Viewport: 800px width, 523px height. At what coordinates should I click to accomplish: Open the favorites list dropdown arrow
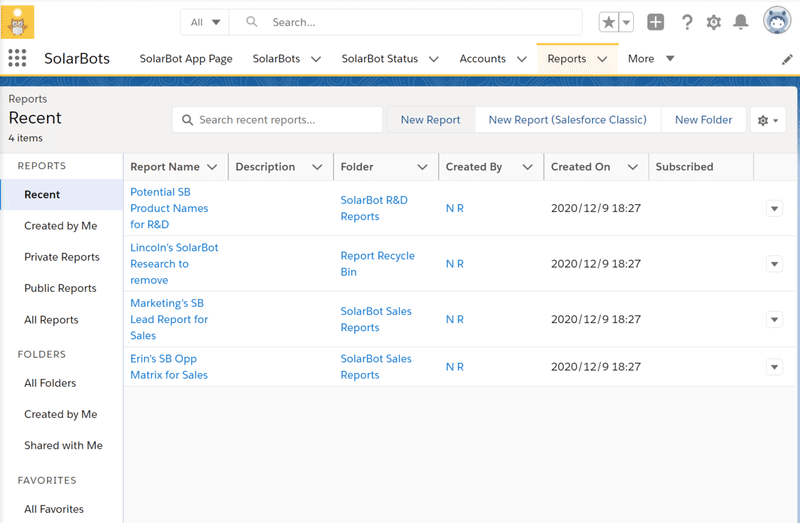point(627,22)
